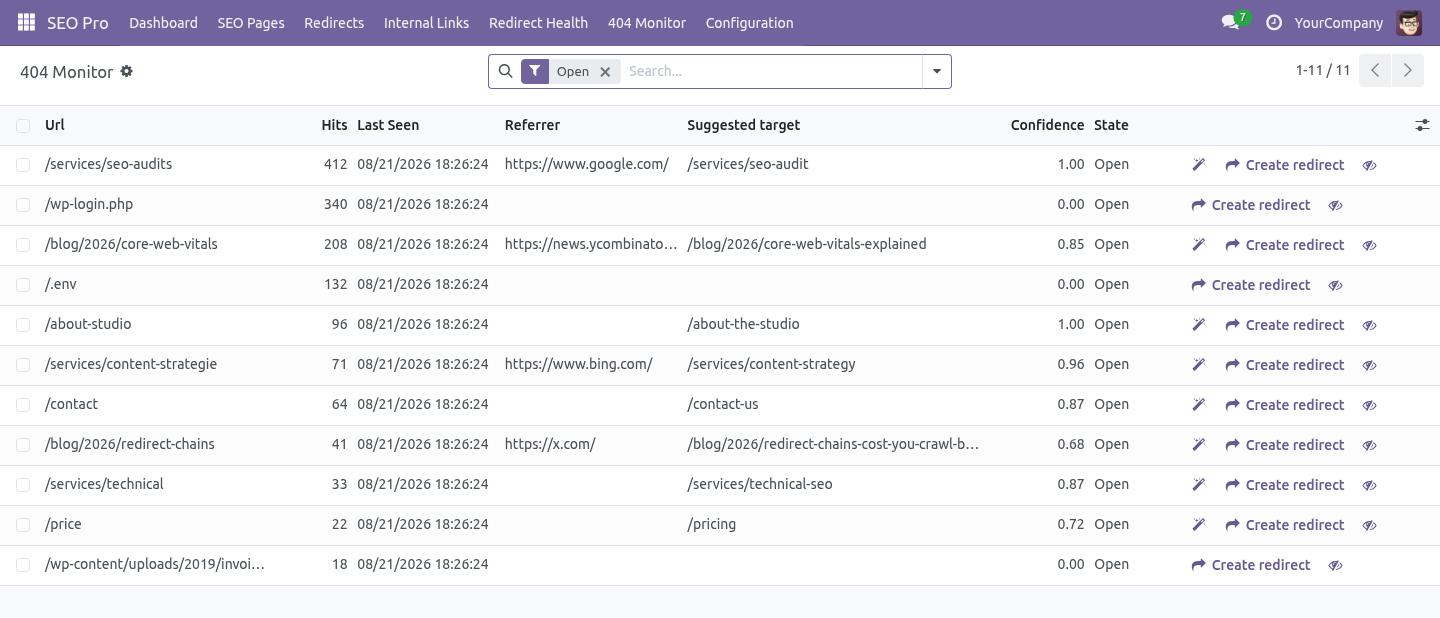Viewport: 1440px width, 618px height.
Task: Go to previous page of records
Action: (x=1375, y=70)
